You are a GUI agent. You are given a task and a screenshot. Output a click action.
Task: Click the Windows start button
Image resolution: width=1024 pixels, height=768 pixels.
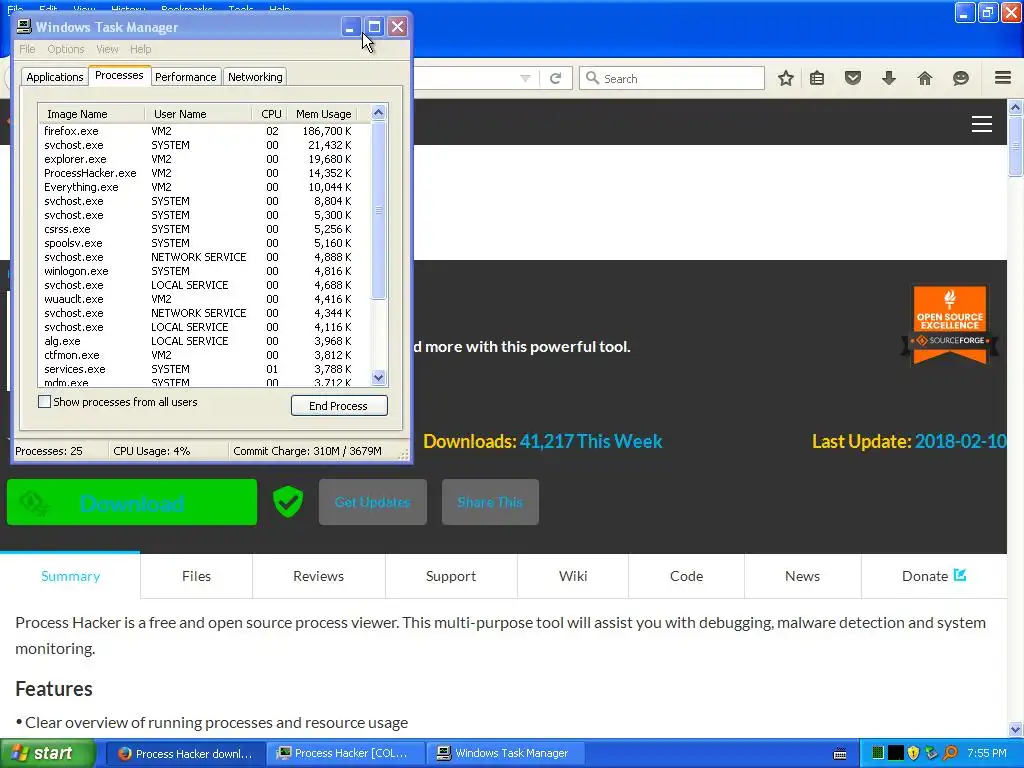pos(47,754)
